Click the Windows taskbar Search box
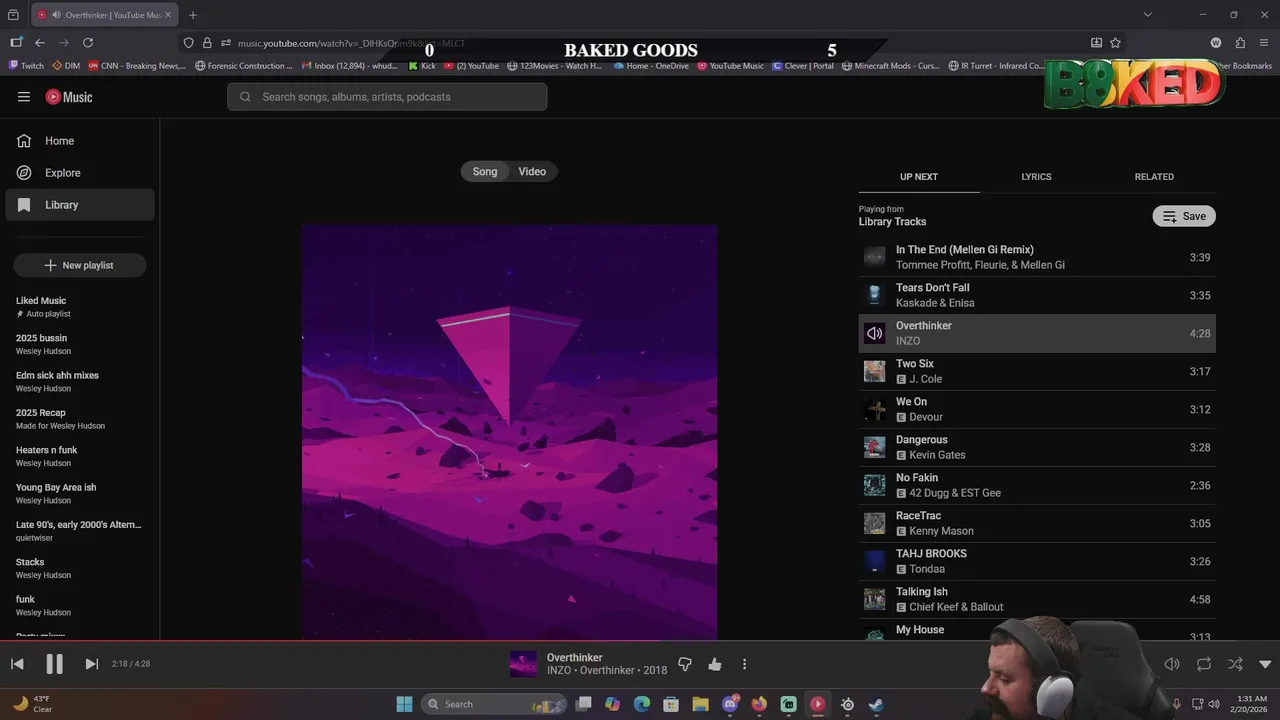The width and height of the screenshot is (1280, 720). [x=492, y=704]
